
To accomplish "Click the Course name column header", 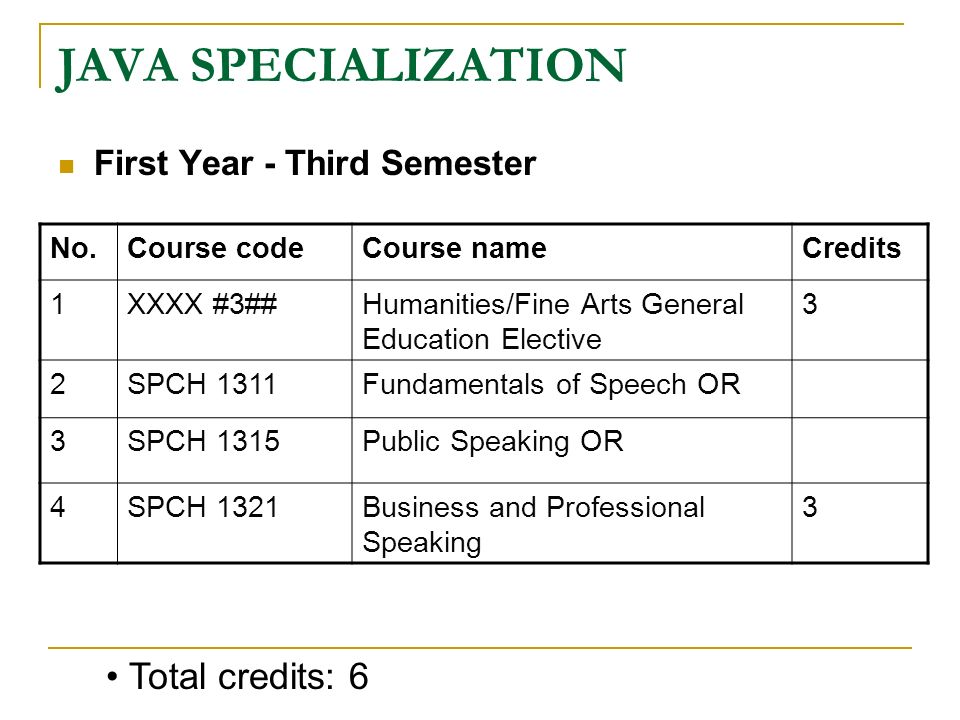I will click(454, 249).
